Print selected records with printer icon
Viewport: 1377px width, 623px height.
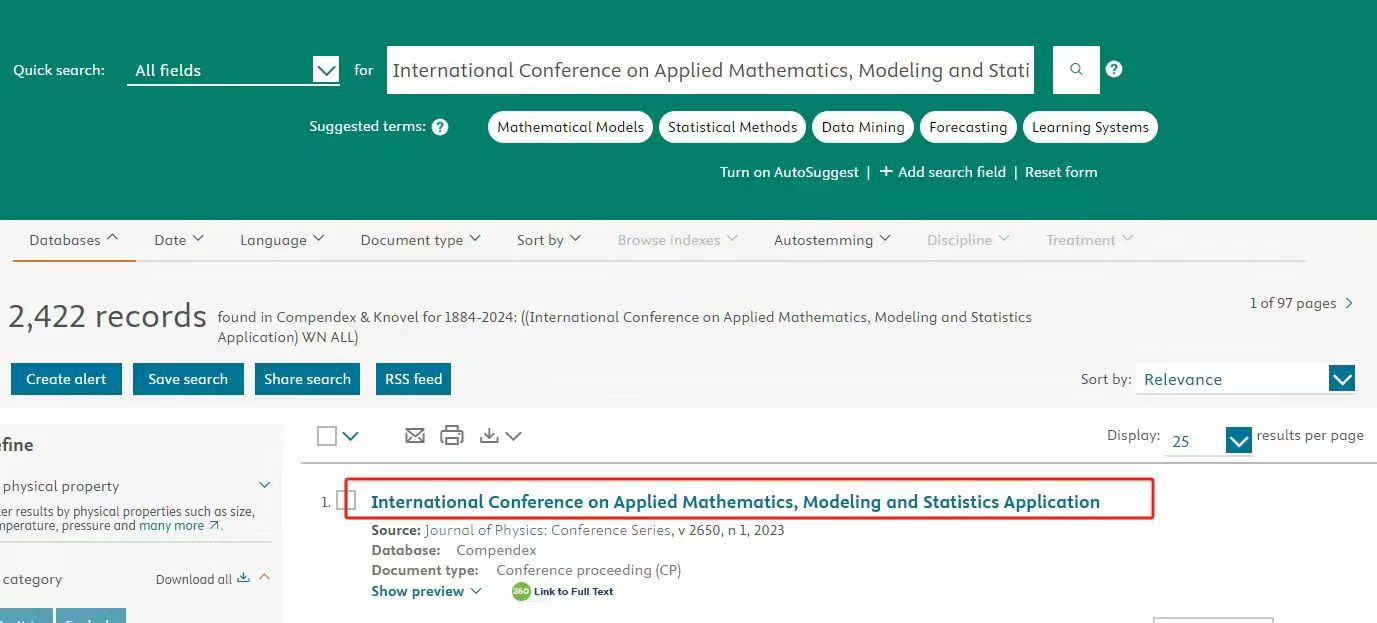452,435
